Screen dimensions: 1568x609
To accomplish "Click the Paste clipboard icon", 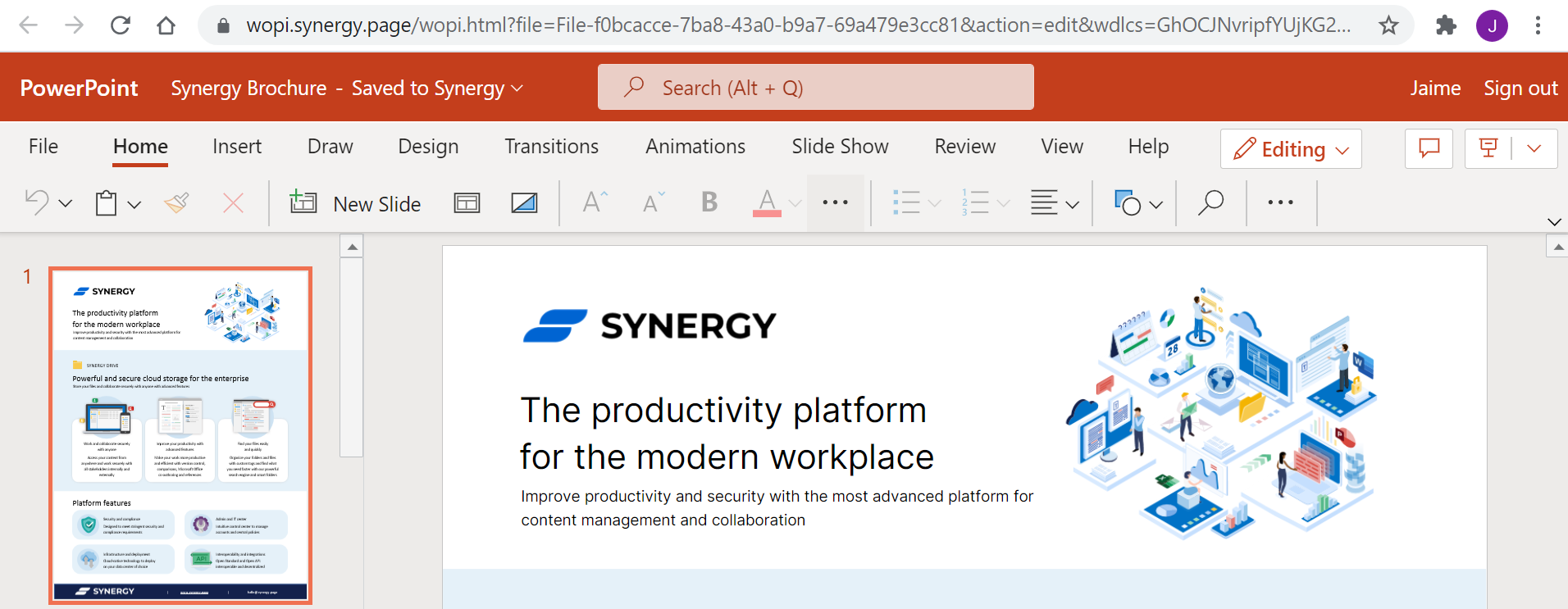I will coord(106,202).
